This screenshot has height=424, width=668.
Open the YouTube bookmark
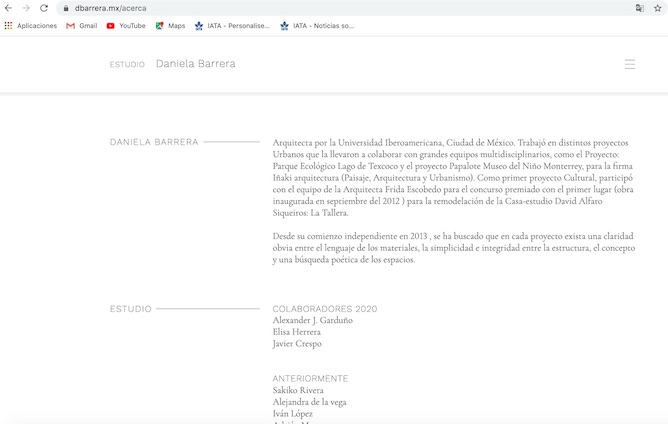[126, 26]
